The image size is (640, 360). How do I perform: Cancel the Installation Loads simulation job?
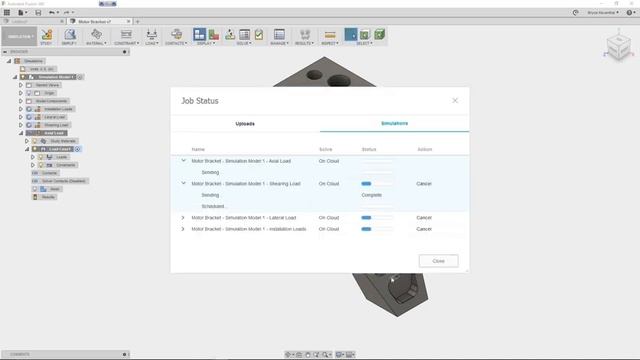[x=424, y=229]
